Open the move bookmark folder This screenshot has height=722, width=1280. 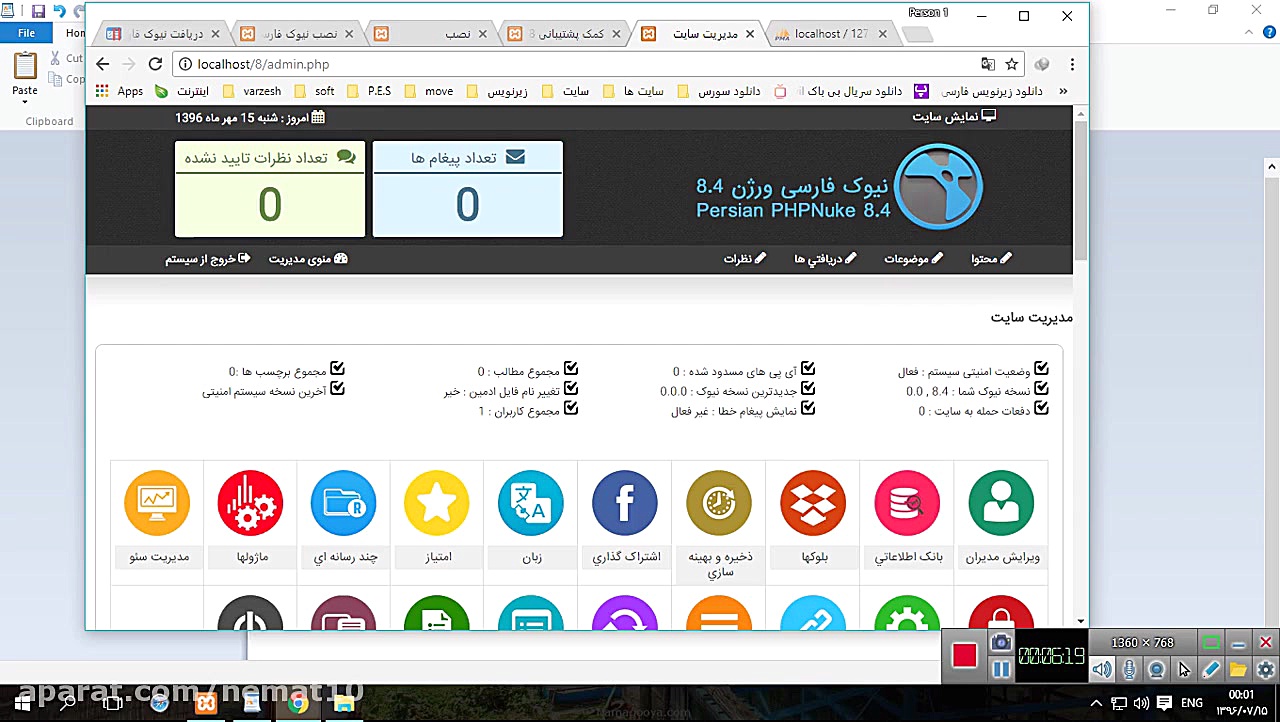429,91
